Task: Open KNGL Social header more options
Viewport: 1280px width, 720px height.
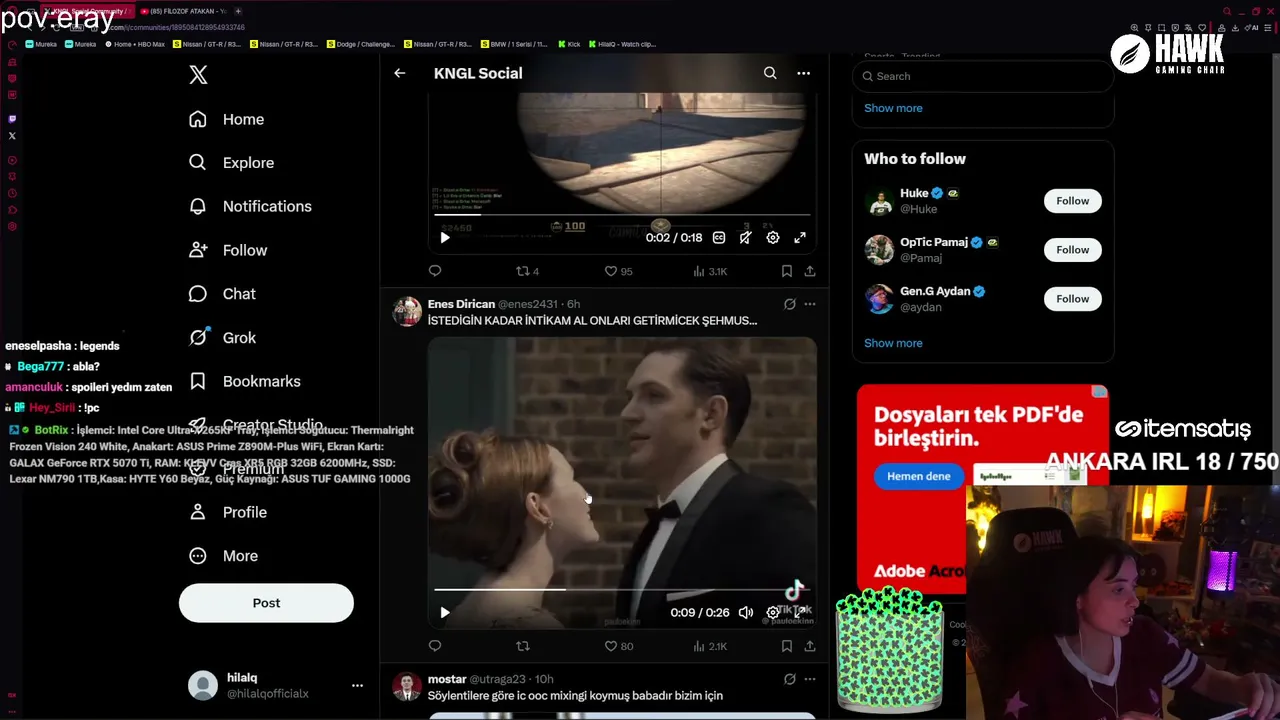Action: click(803, 73)
